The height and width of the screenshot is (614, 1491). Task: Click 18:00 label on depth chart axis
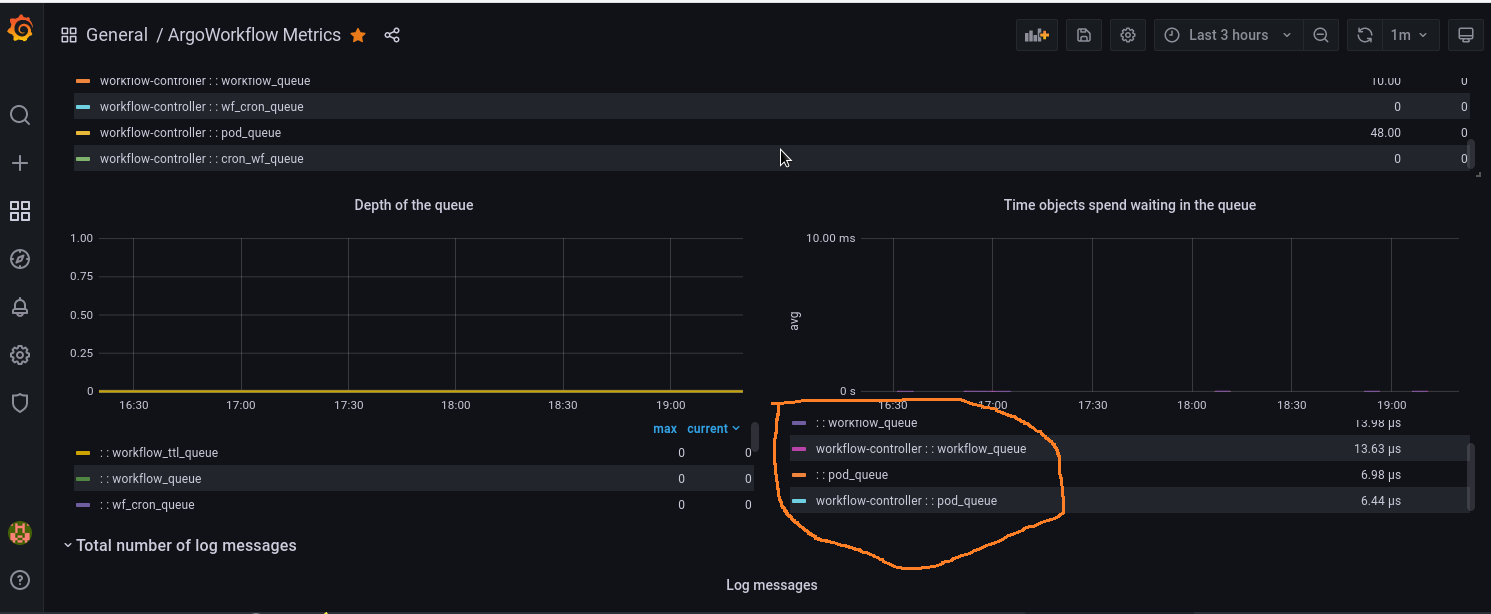(455, 406)
